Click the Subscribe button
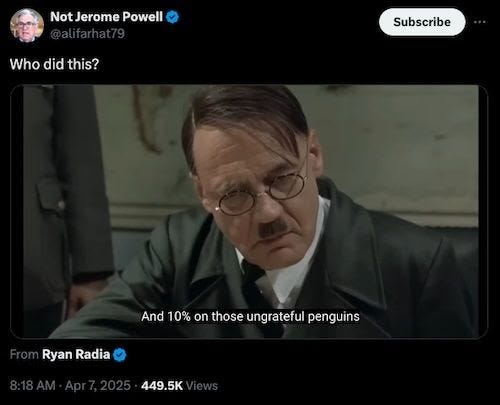This screenshot has width=500, height=405. tap(422, 22)
